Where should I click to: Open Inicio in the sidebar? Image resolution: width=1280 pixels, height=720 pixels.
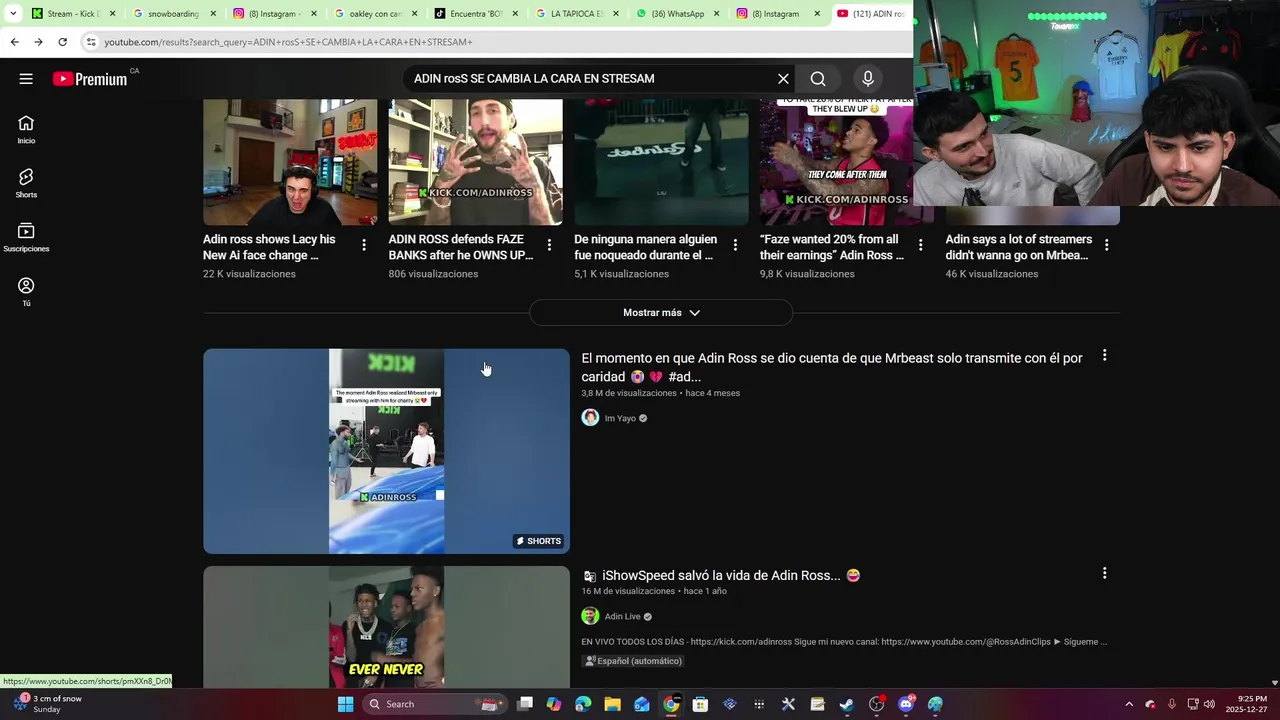[x=26, y=129]
